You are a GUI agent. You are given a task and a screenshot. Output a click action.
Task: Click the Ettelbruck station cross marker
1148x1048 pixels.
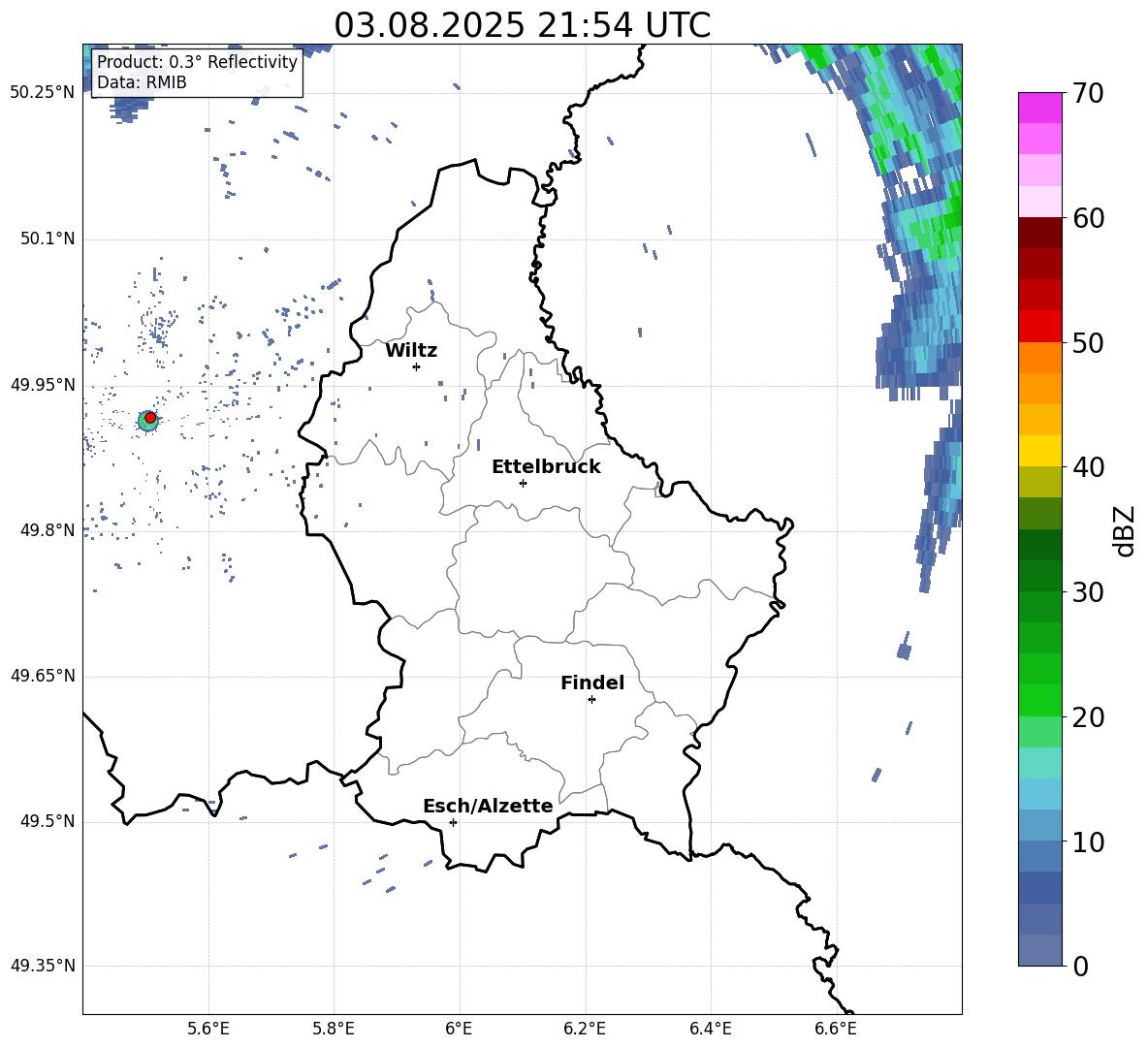click(523, 483)
